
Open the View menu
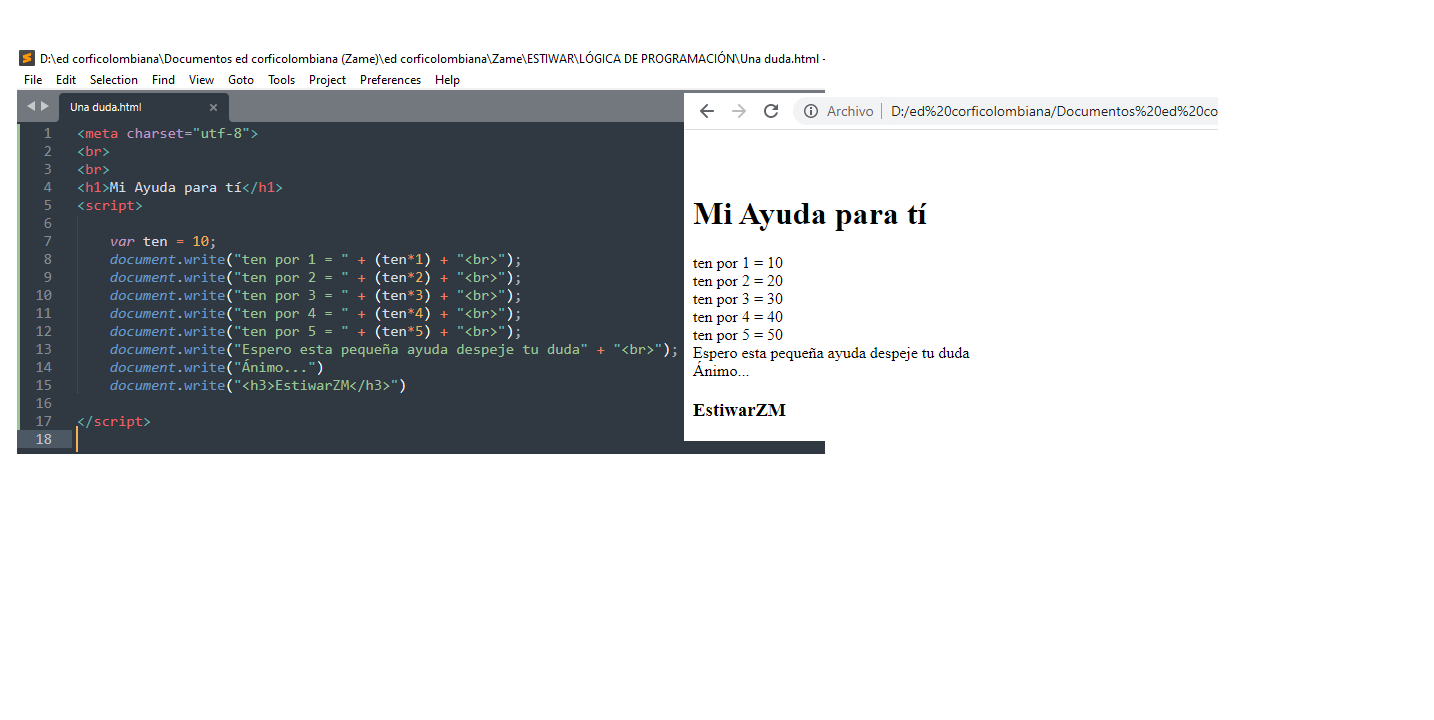(201, 80)
